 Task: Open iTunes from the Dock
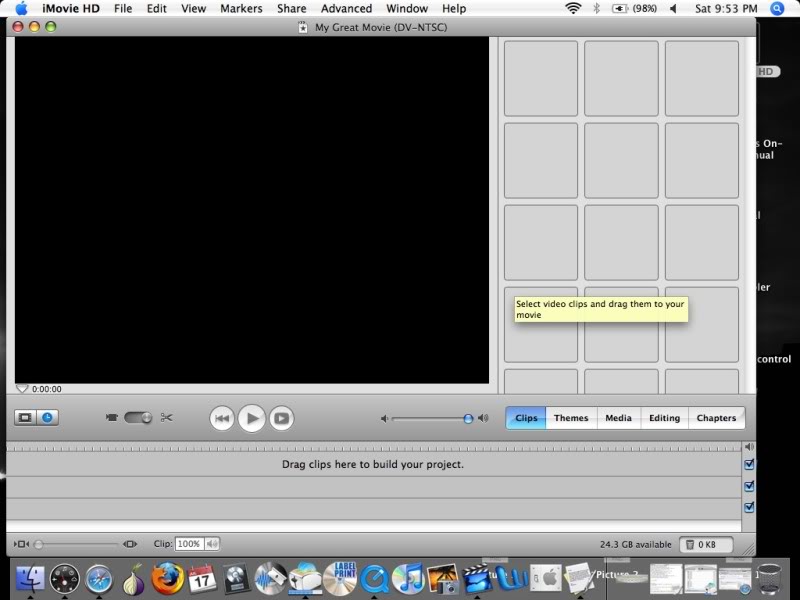point(408,579)
